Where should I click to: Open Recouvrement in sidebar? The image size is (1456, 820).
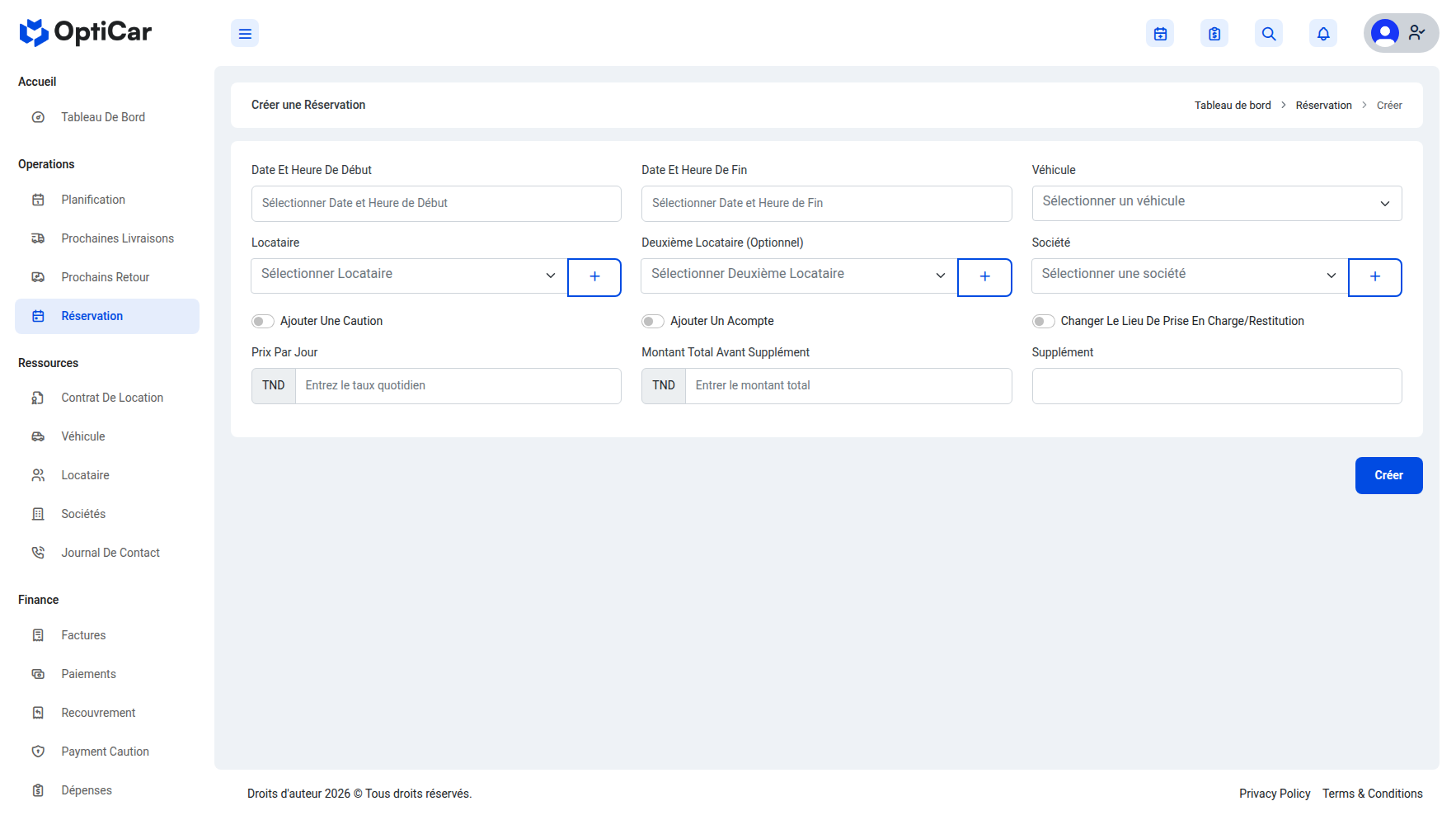pyautogui.click(x=107, y=713)
